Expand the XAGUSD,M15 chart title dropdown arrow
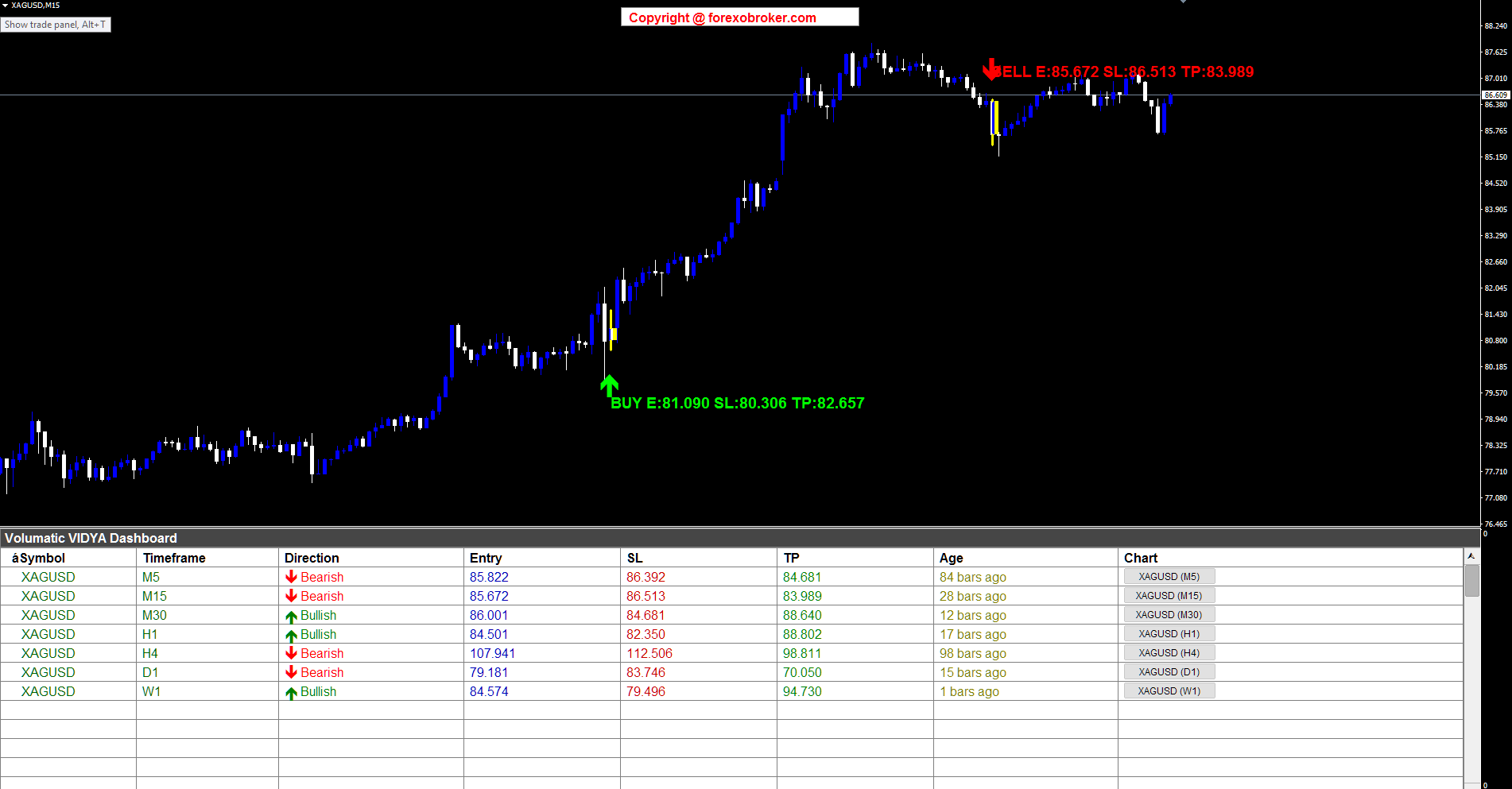1512x789 pixels. [x=6, y=6]
